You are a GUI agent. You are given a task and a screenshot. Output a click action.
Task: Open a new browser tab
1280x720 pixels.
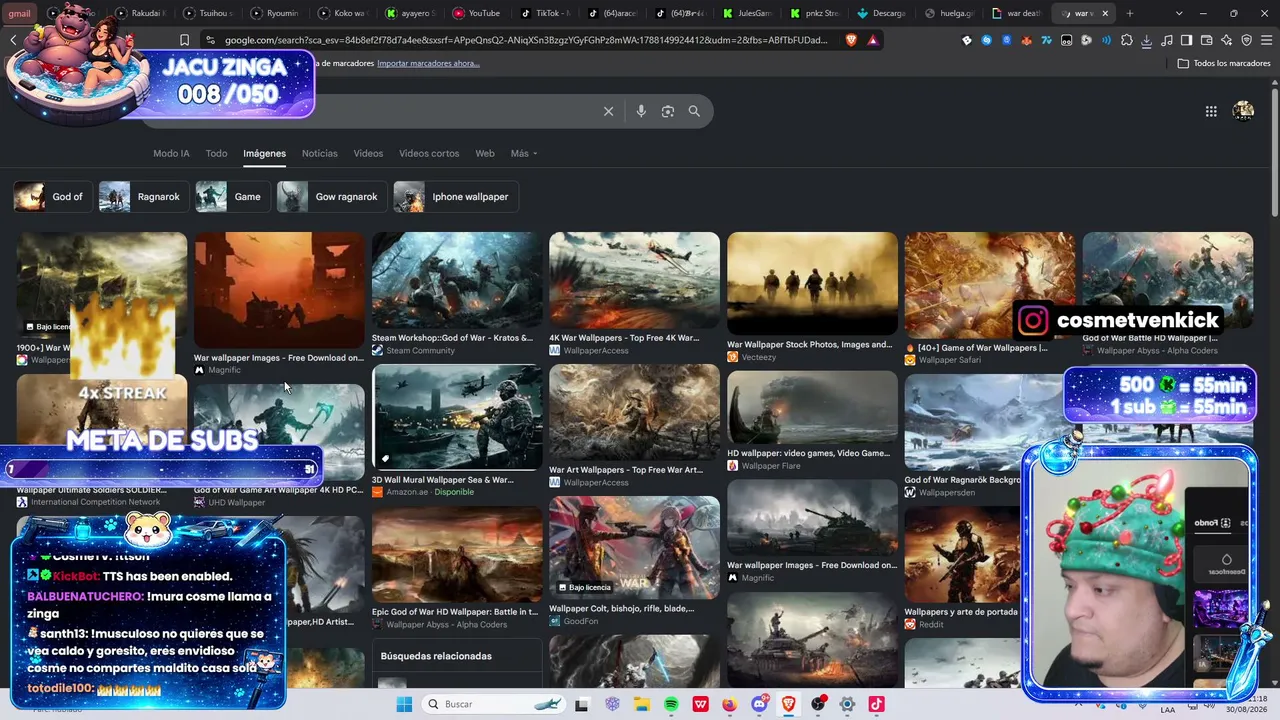[1130, 13]
